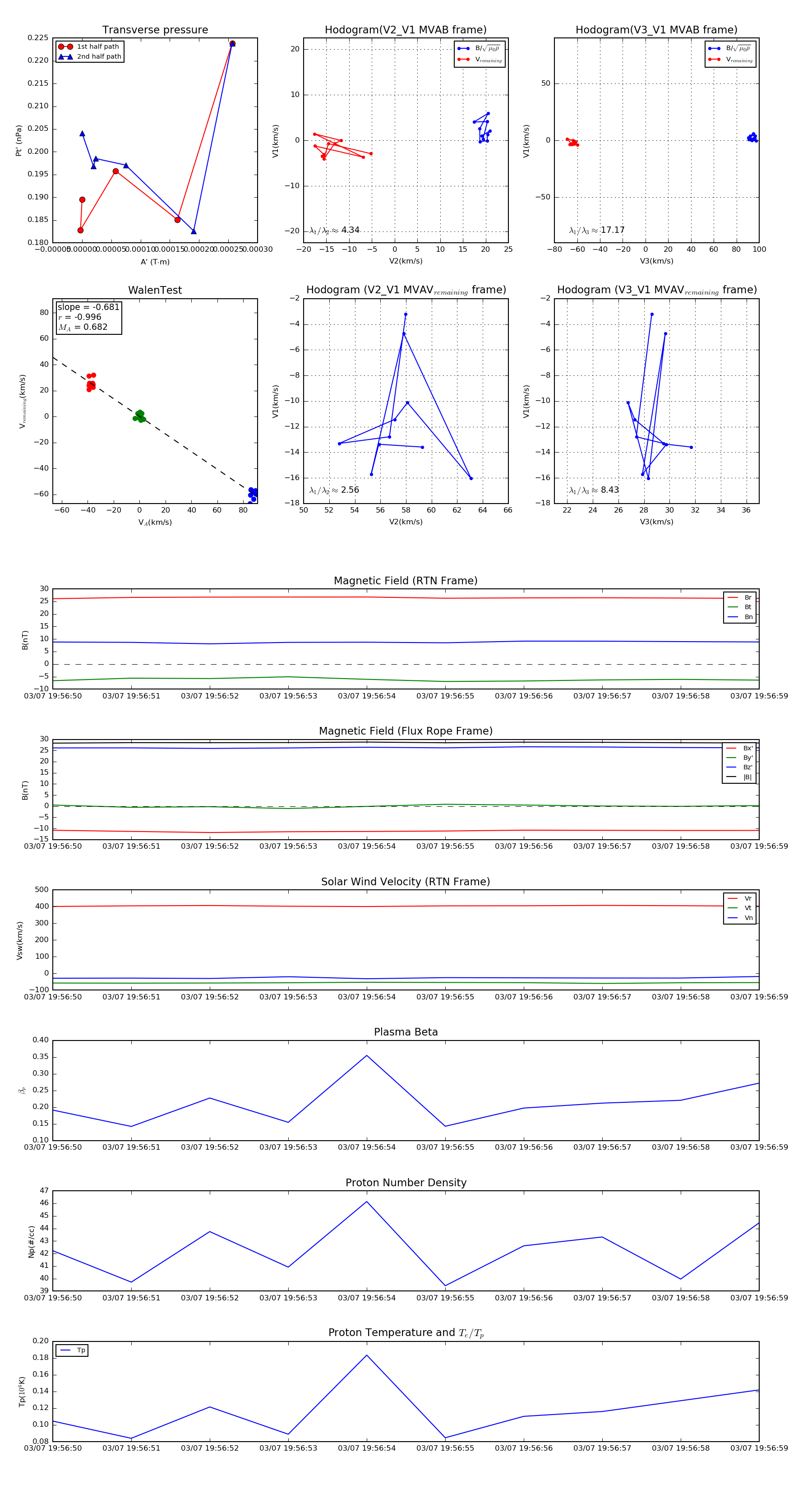Select the "By'" legend entry
Viewport: 812px width, 1489px height.
tap(739, 758)
